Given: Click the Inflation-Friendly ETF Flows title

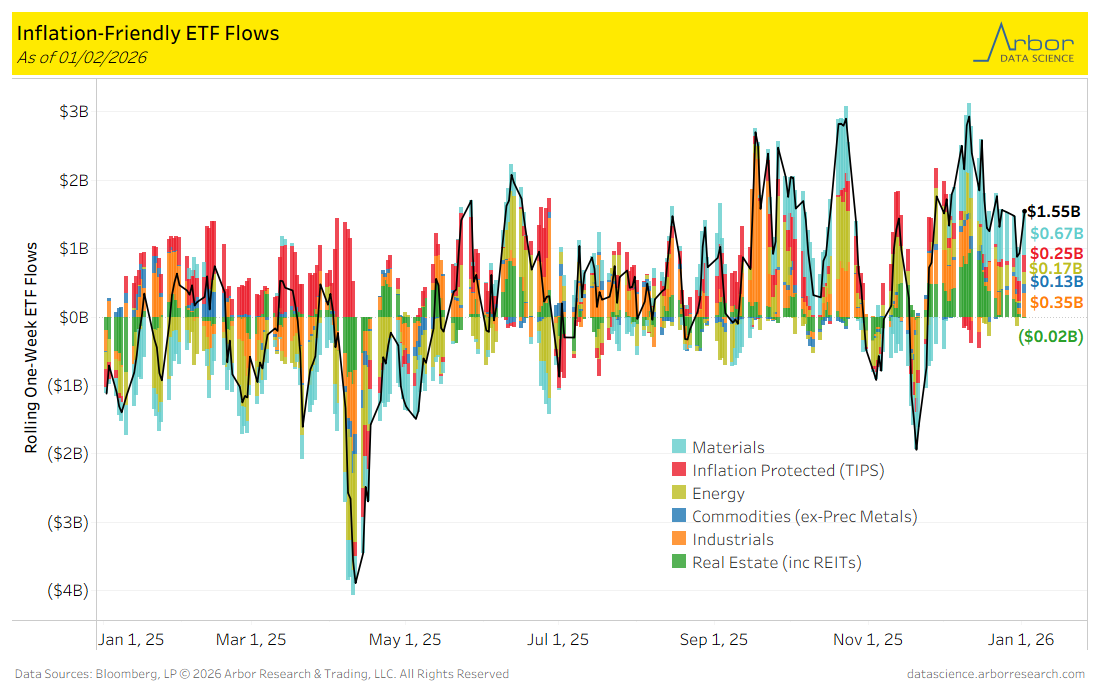Looking at the screenshot, I should click(x=148, y=34).
